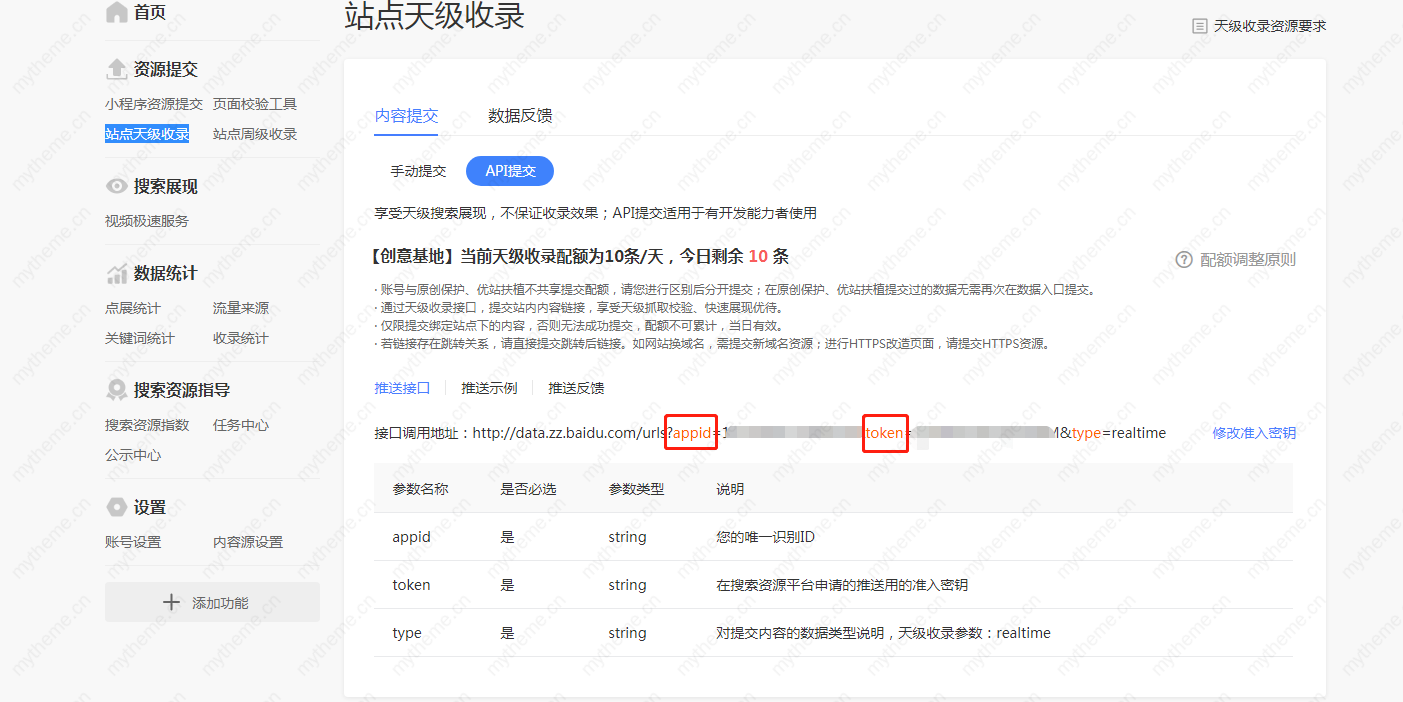Select the API提交 option
The height and width of the screenshot is (702, 1403).
tap(509, 170)
